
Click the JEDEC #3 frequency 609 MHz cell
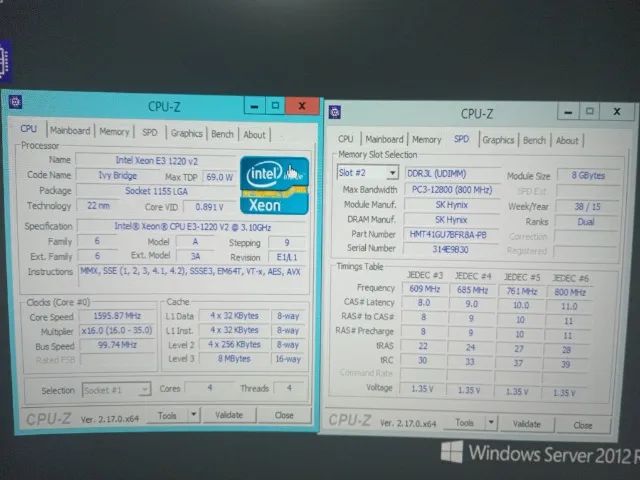click(424, 289)
